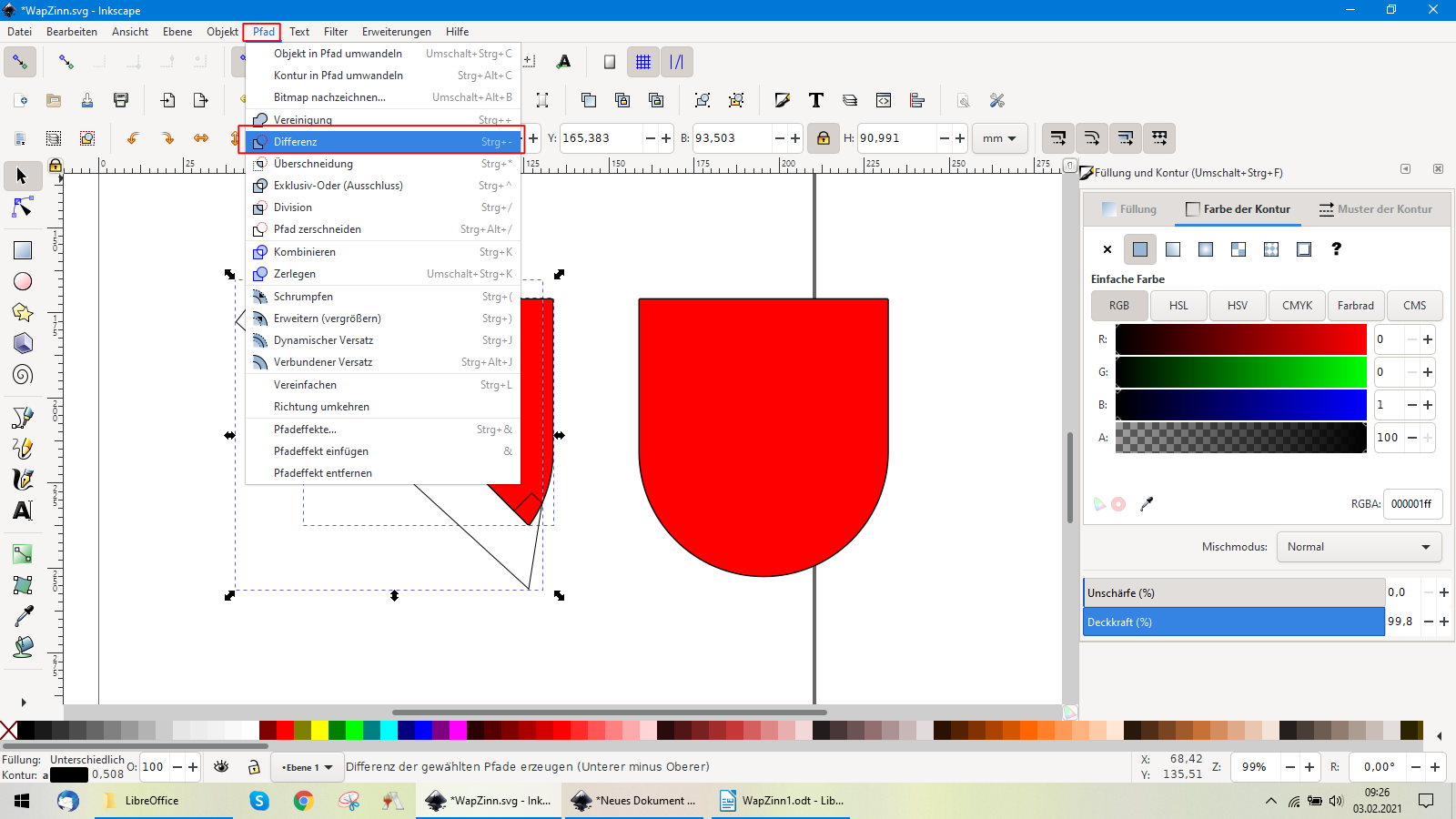Open the mm units dropdown

click(999, 138)
